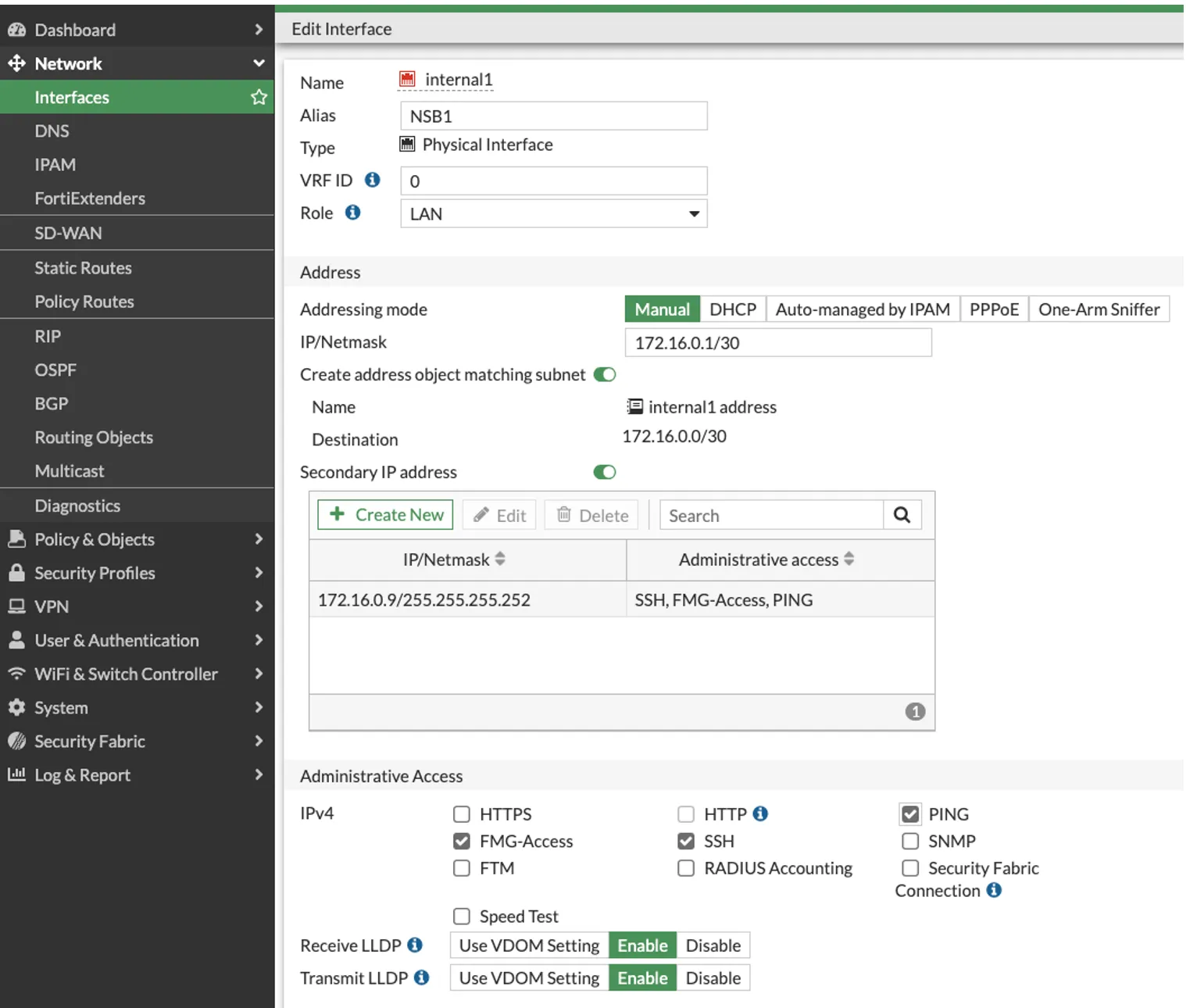This screenshot has height=1008, width=1186.
Task: Click the IP/Netmask input field
Action: coord(778,342)
